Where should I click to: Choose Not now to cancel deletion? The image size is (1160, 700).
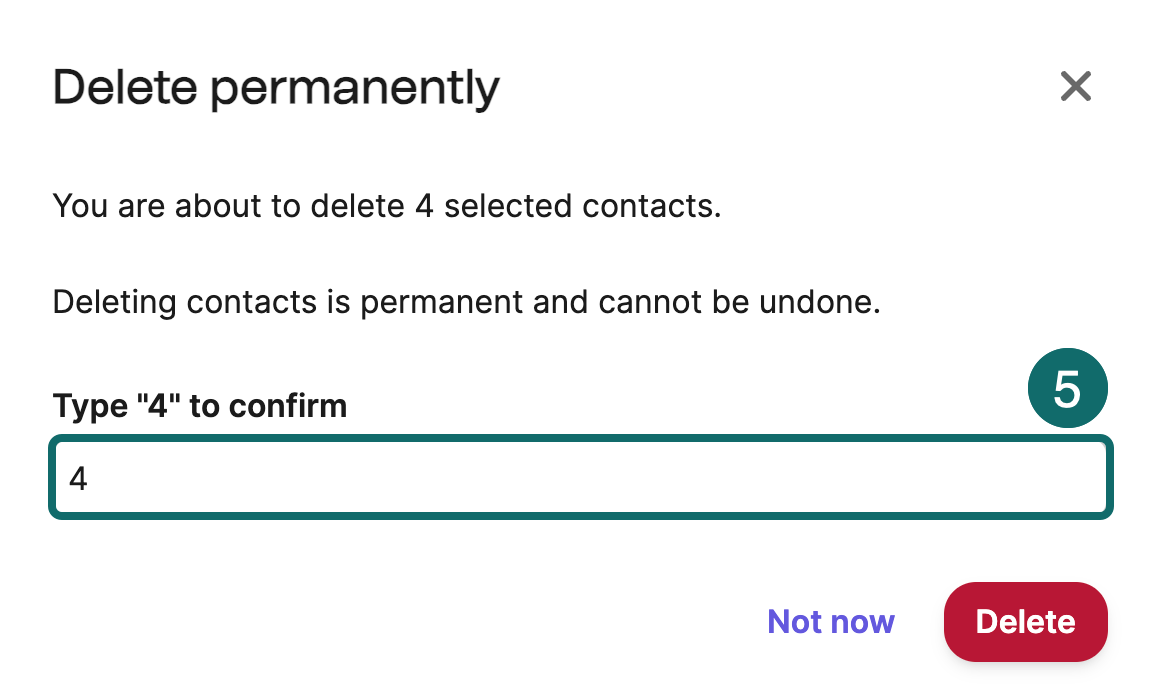pos(830,622)
